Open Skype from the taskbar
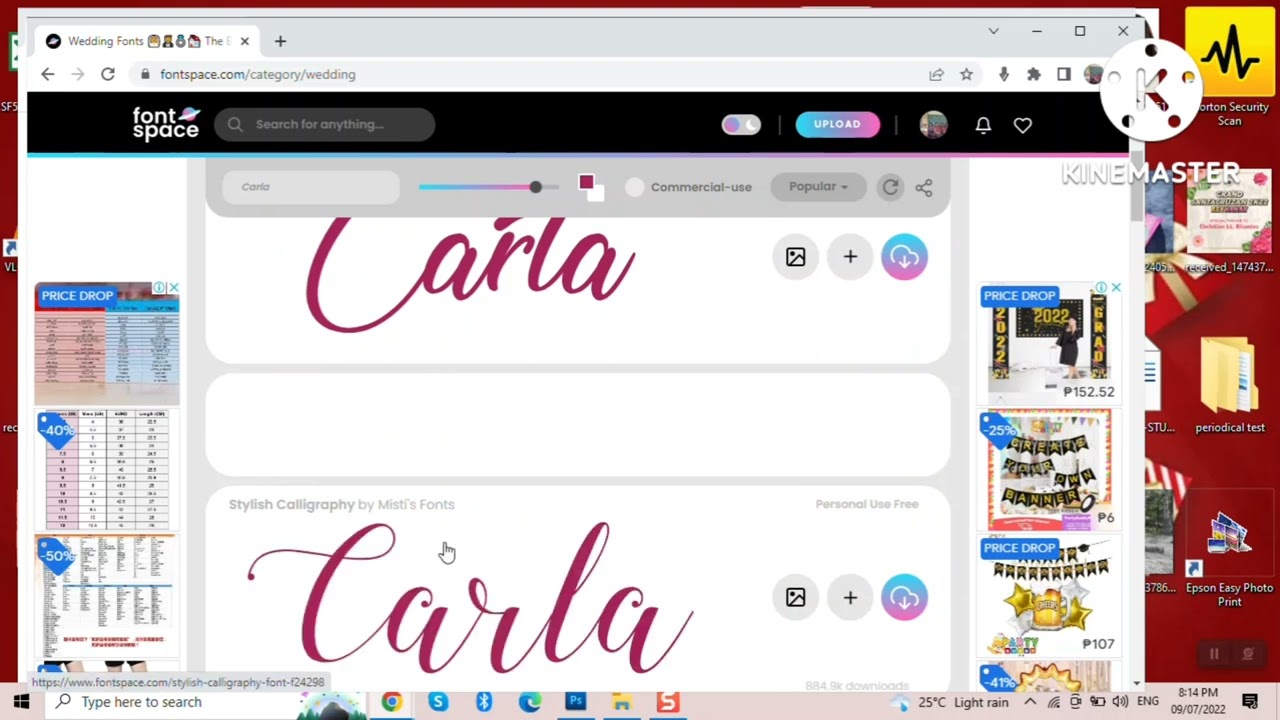The image size is (1280, 720). pos(438,702)
